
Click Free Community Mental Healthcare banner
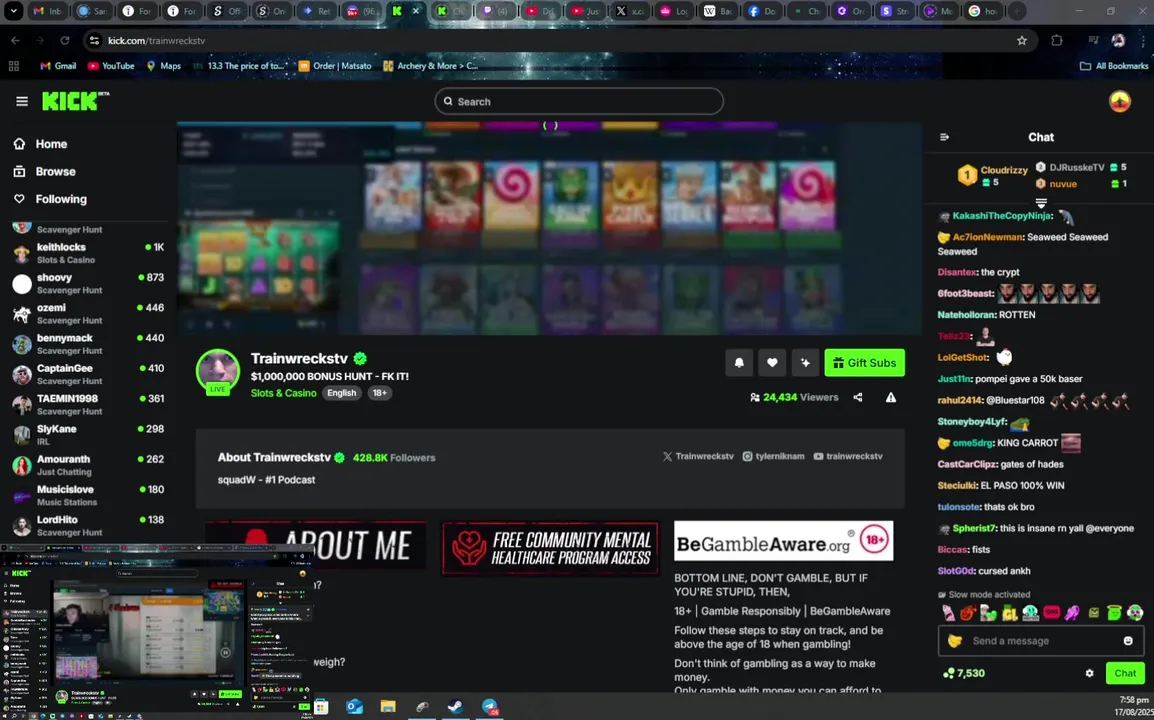pos(551,548)
